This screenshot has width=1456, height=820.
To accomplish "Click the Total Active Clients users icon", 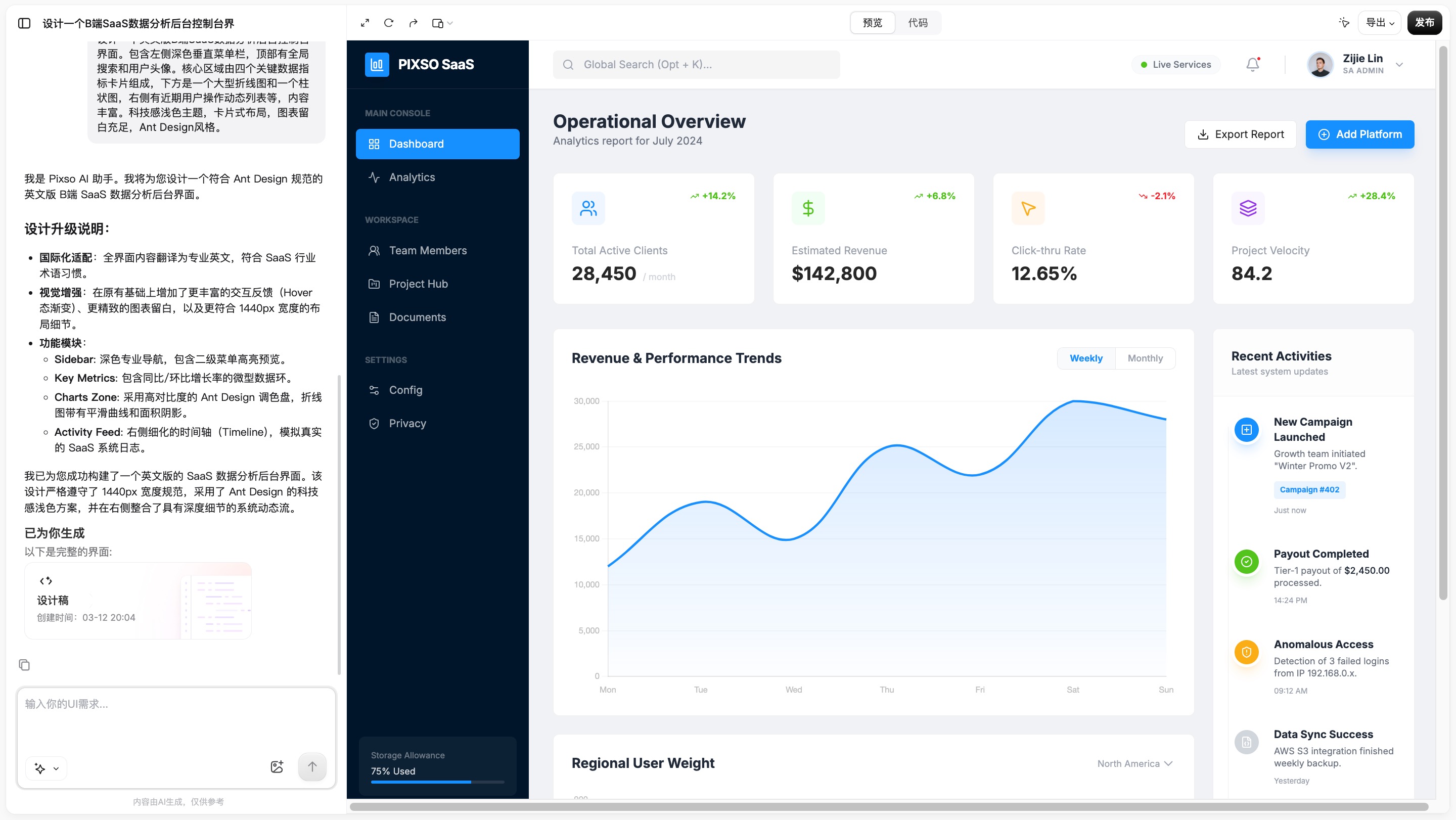I will 588,208.
